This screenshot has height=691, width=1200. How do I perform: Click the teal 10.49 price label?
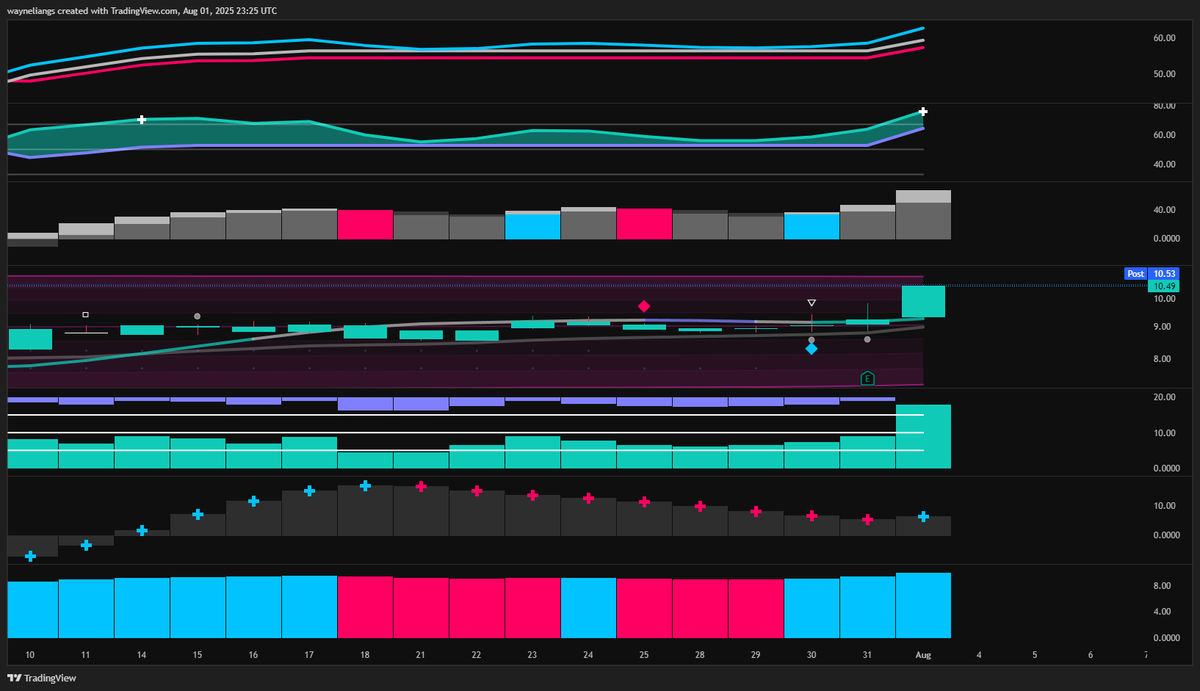[x=1164, y=285]
